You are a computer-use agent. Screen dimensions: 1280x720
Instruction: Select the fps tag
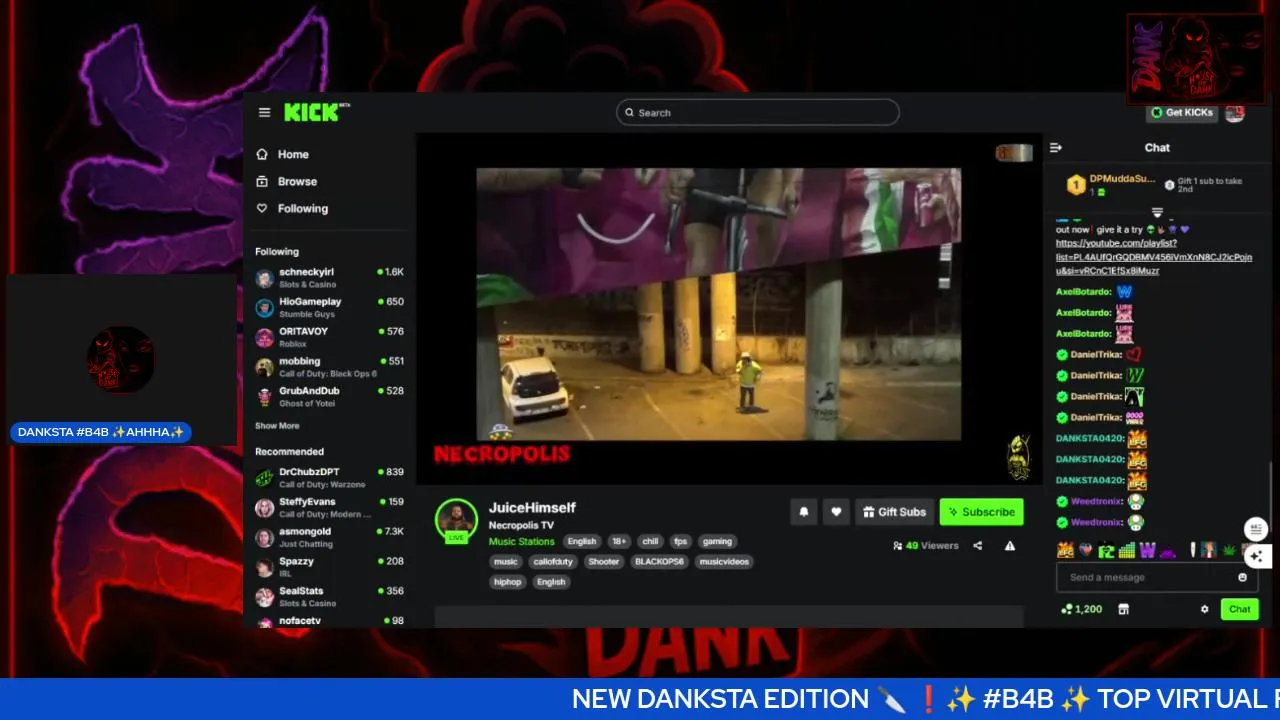coord(680,541)
